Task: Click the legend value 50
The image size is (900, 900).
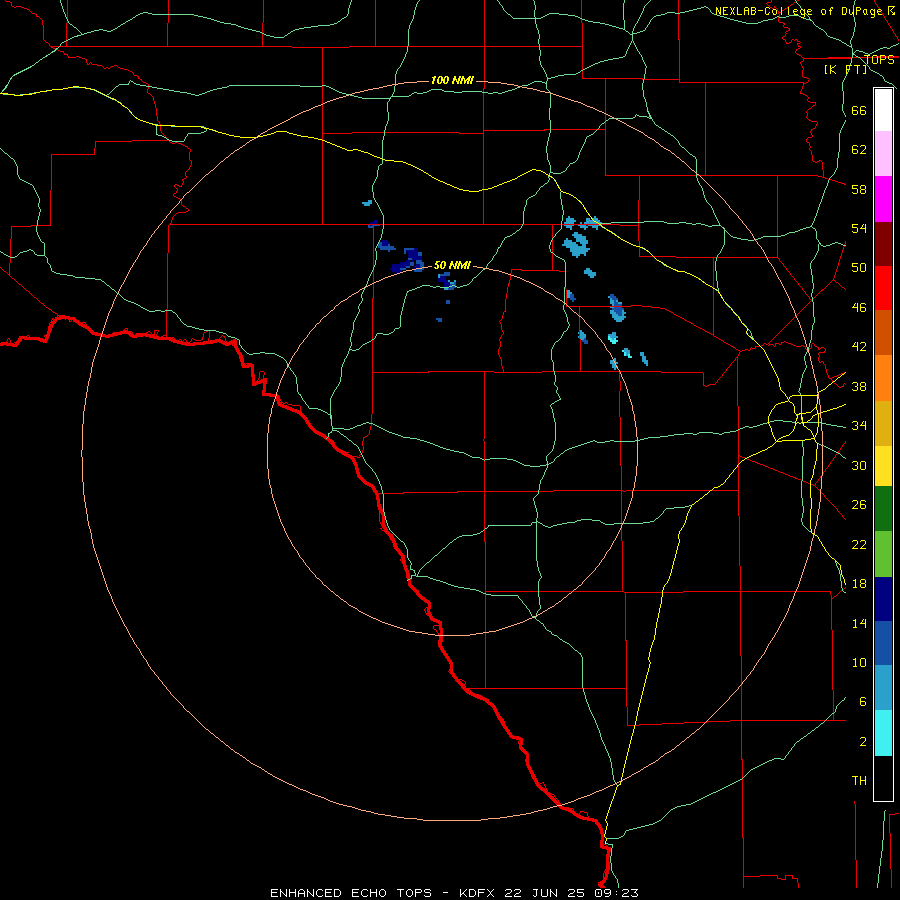Action: coord(859,268)
